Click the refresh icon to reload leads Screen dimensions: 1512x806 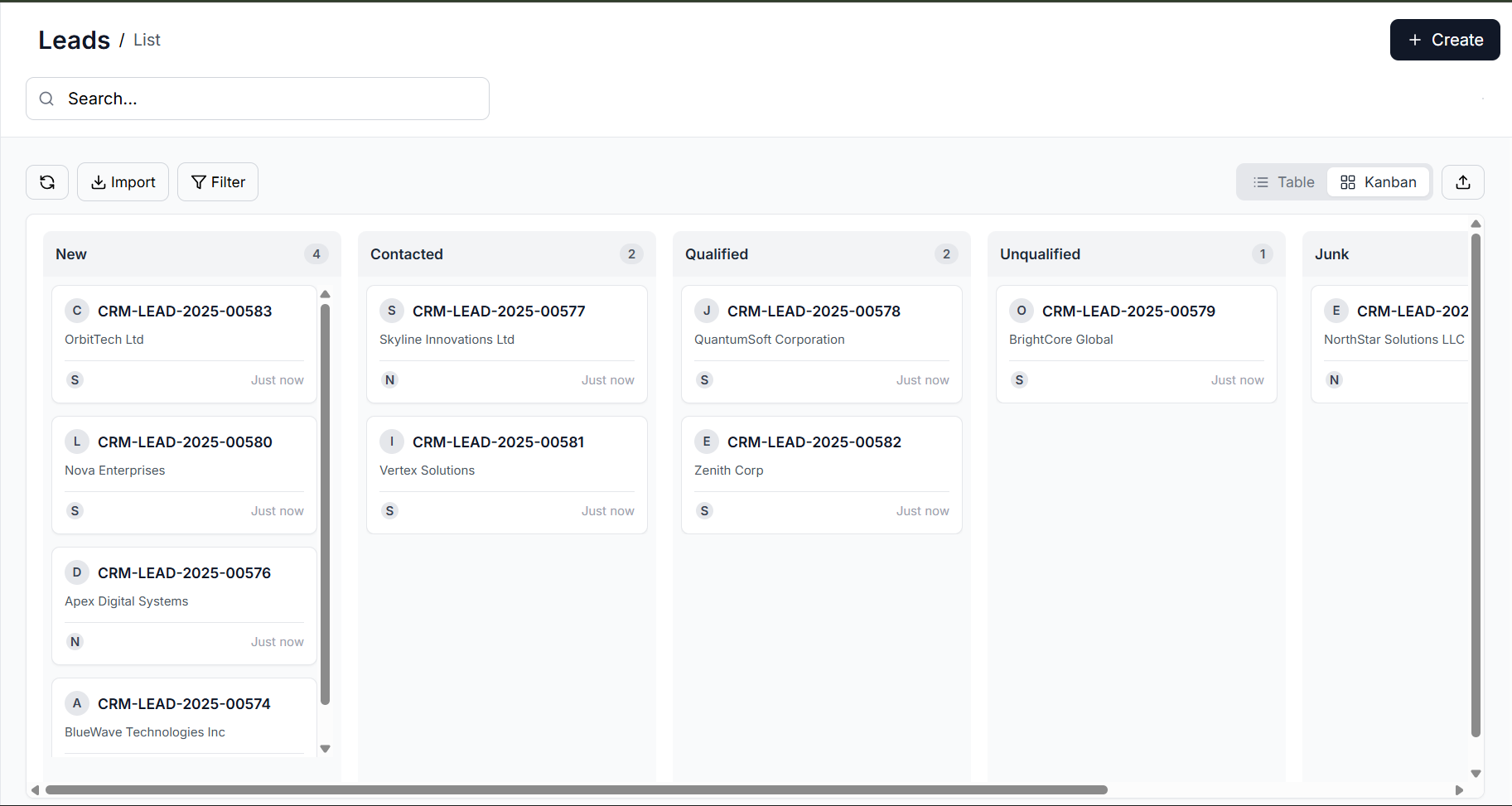point(46,181)
